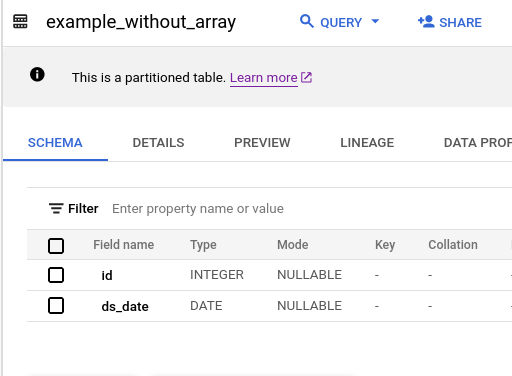The height and width of the screenshot is (376, 512).
Task: Click the magnifier icon on QUERY
Action: (x=307, y=21)
